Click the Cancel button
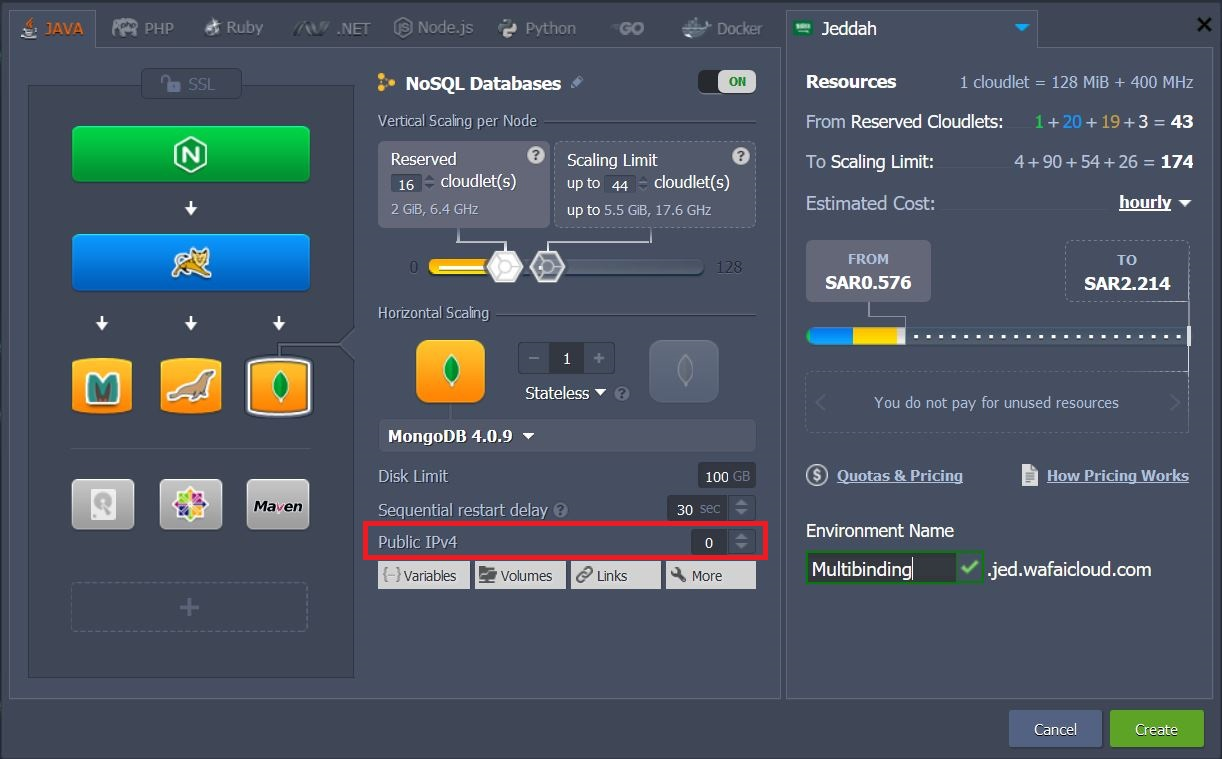 click(x=1055, y=729)
